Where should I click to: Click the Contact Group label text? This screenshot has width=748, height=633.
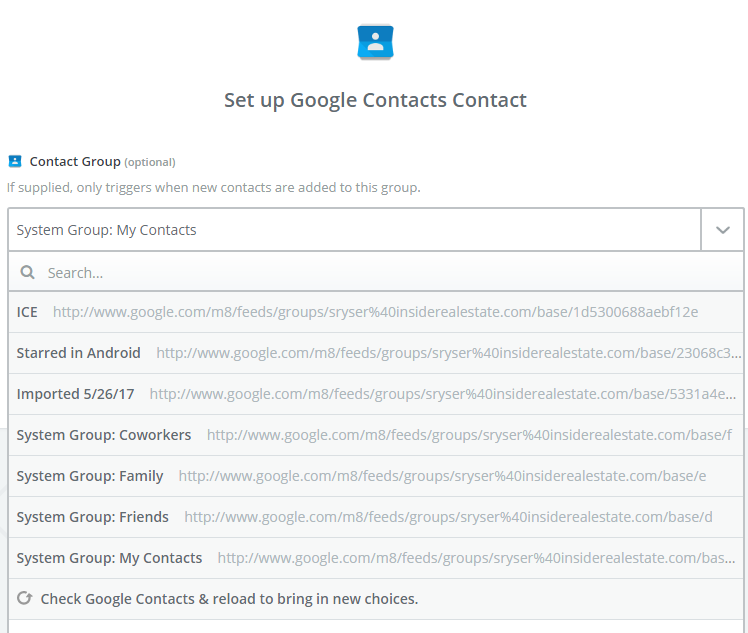(75, 162)
